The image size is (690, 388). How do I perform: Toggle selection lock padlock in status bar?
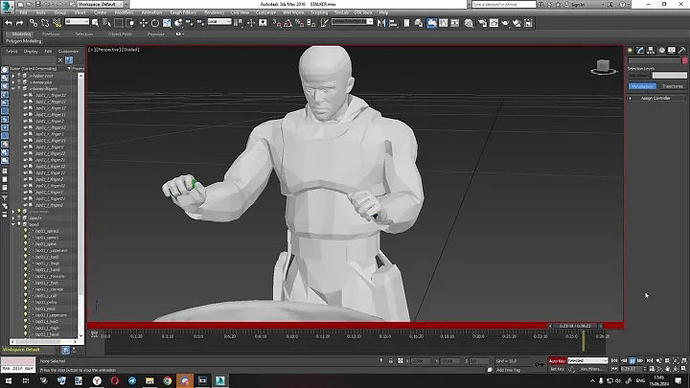tap(390, 361)
